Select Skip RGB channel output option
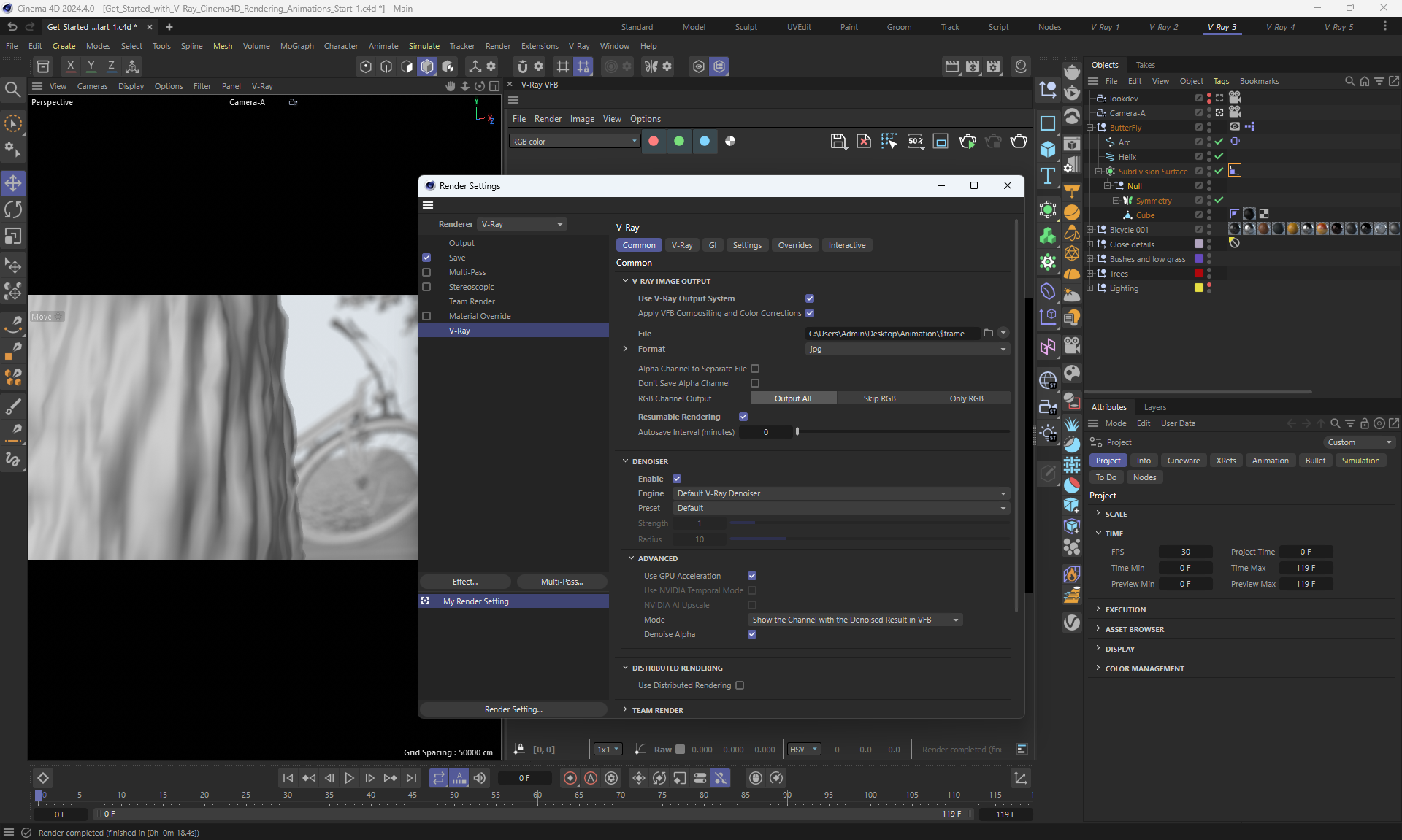1402x840 pixels. tap(879, 398)
